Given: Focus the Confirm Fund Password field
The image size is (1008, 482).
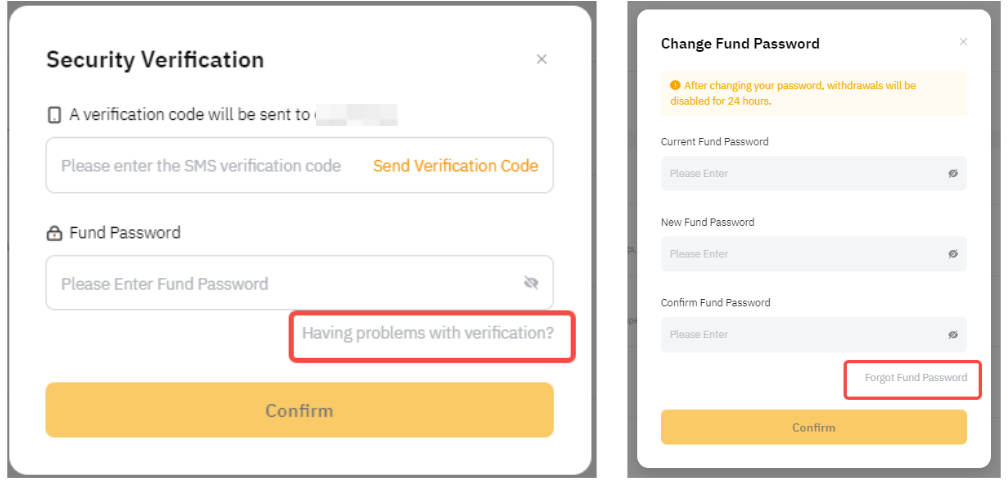Looking at the screenshot, I should (x=800, y=334).
